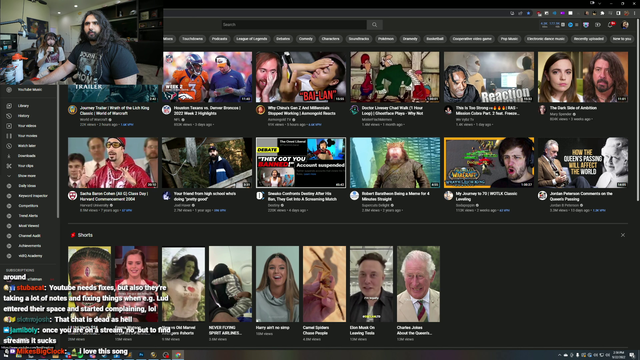Screen dimensions: 640x360
Task: Open Doctor Livesey Chad Walk thumbnail
Action: pyautogui.click(x=395, y=77)
